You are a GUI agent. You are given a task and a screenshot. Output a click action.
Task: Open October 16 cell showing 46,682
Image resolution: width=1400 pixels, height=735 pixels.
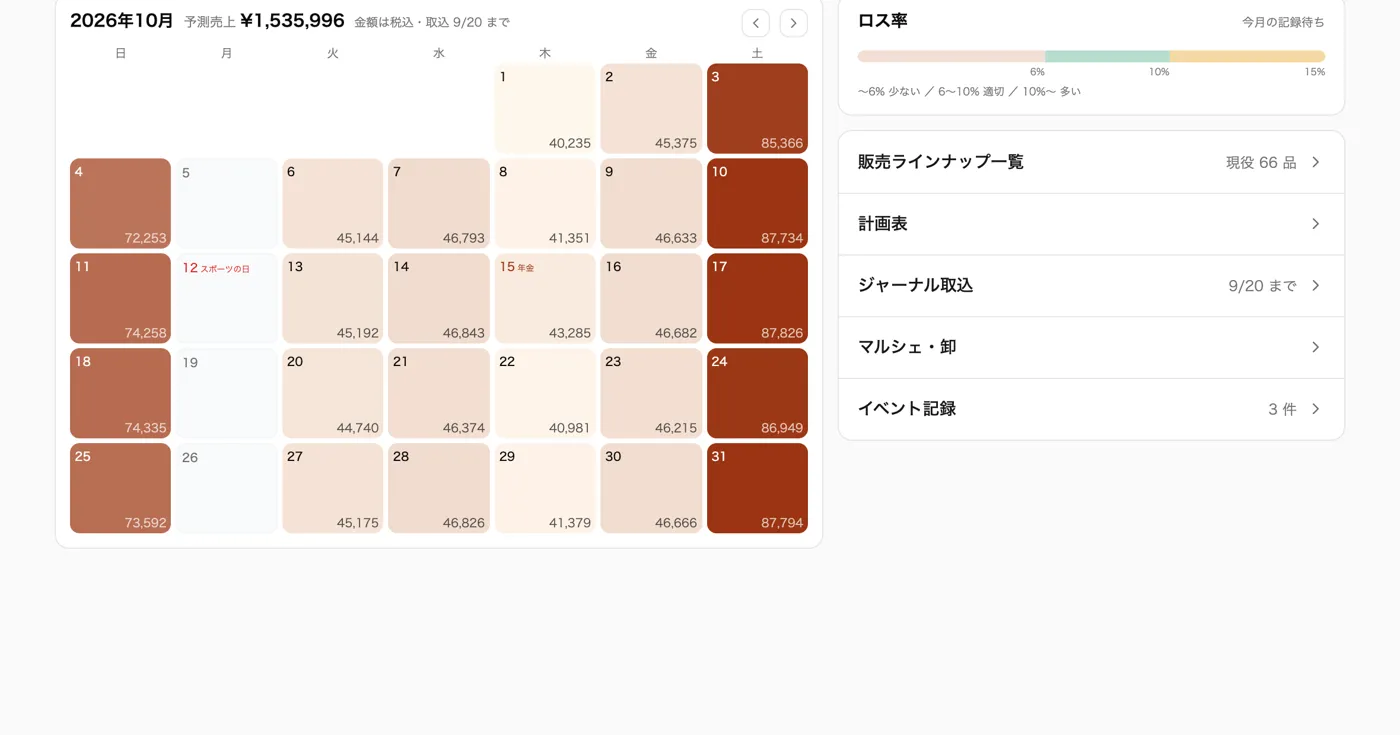[x=651, y=299]
